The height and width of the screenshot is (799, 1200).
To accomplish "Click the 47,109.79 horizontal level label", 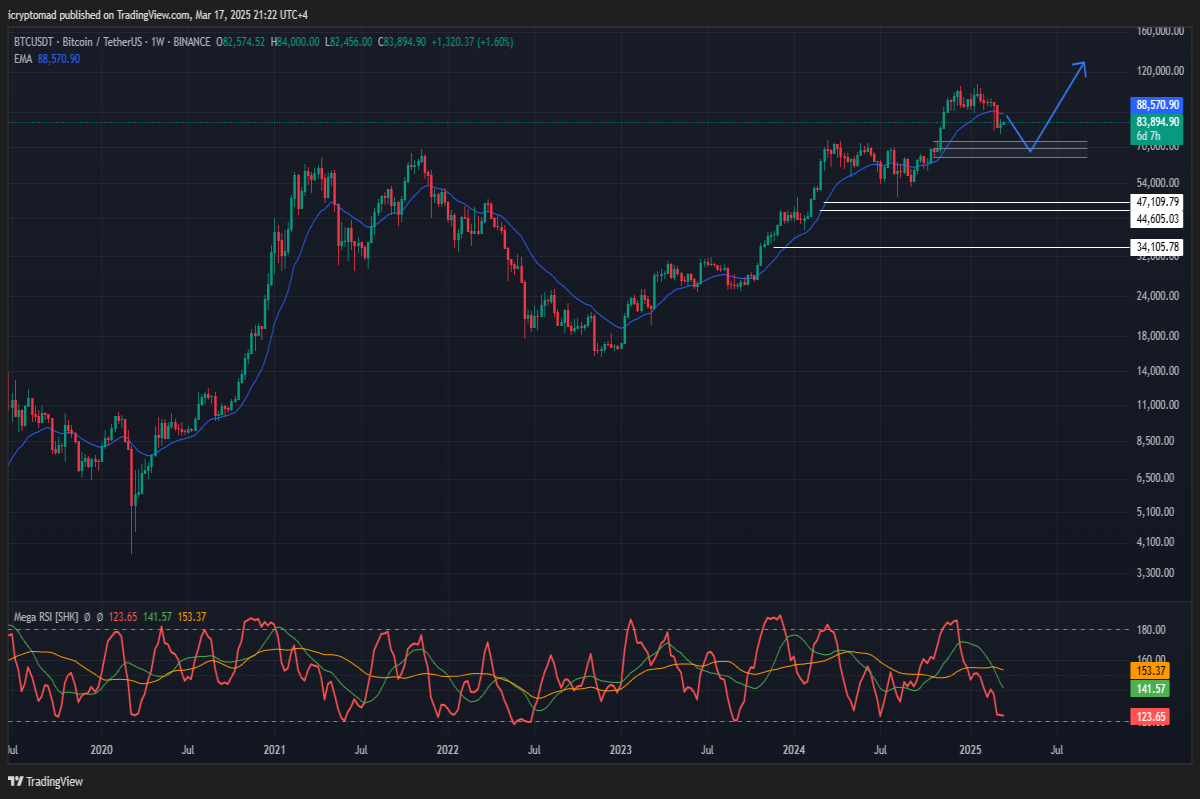I will click(1158, 202).
